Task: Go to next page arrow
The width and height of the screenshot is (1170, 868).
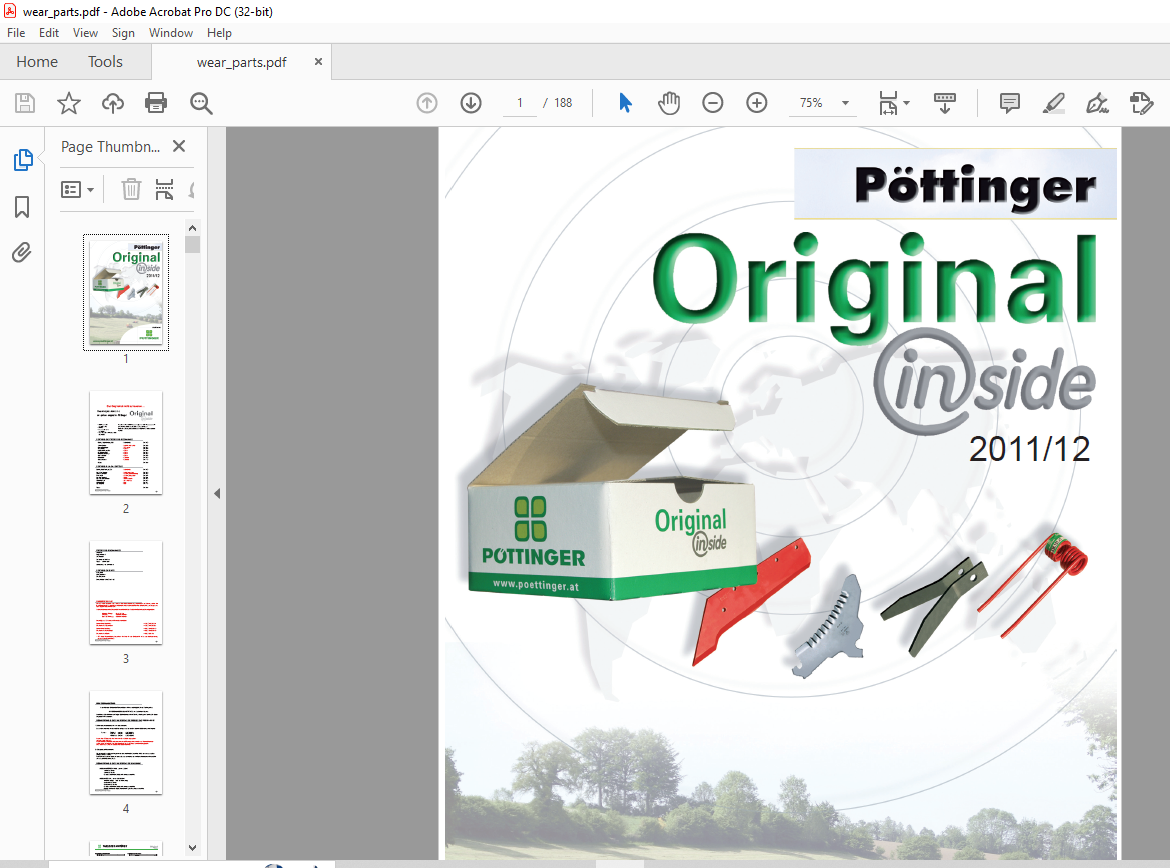Action: (x=471, y=103)
